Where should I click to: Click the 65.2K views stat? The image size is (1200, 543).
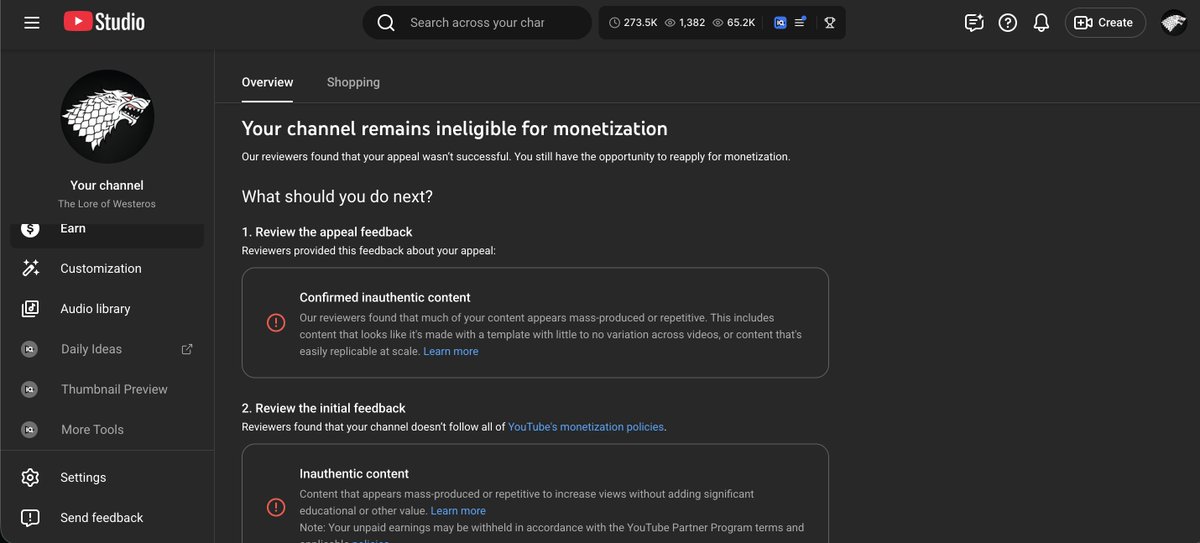734,22
